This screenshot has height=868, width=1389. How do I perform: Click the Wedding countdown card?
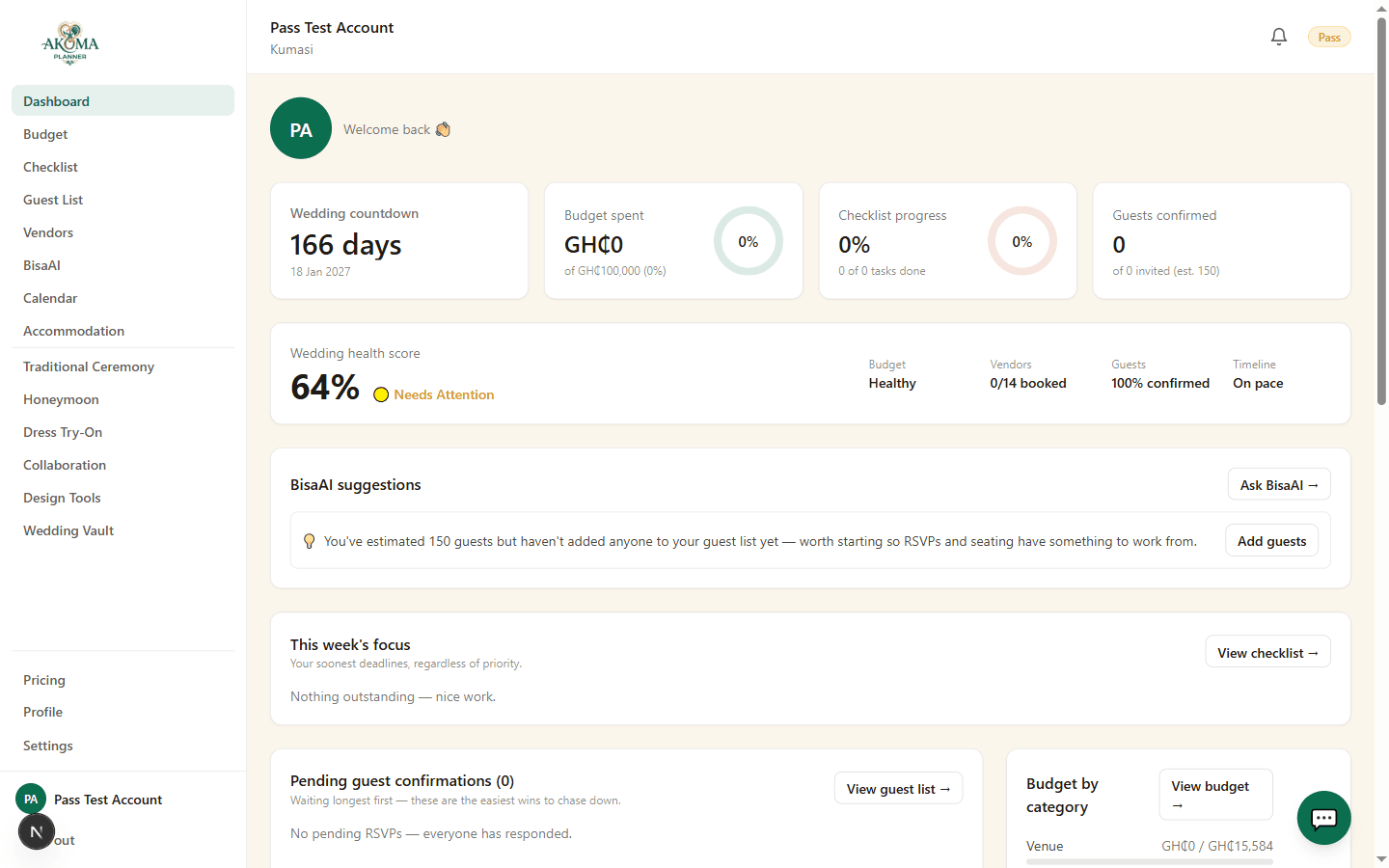(399, 241)
